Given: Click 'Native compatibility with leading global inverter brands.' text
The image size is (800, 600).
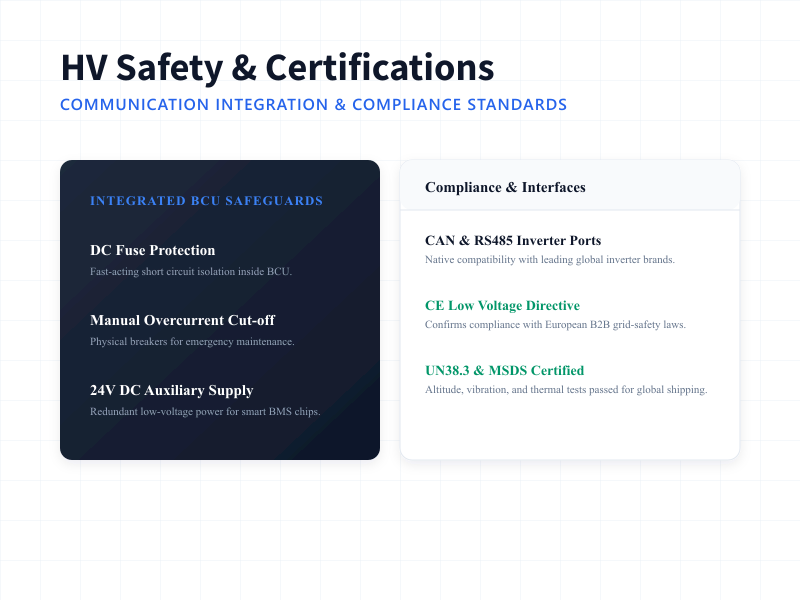Looking at the screenshot, I should pos(550,260).
